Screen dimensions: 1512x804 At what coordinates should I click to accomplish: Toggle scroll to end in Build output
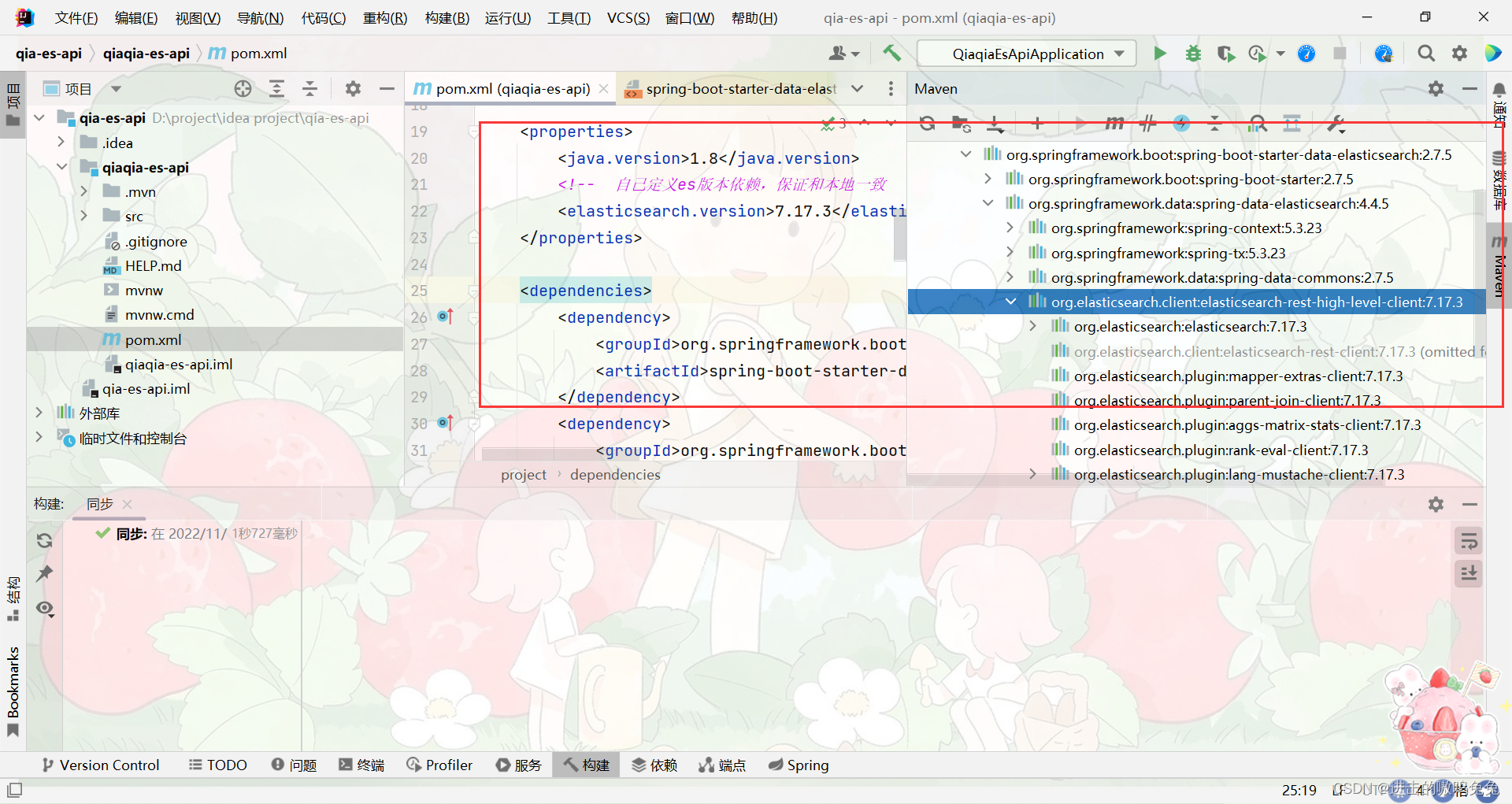tap(1469, 573)
